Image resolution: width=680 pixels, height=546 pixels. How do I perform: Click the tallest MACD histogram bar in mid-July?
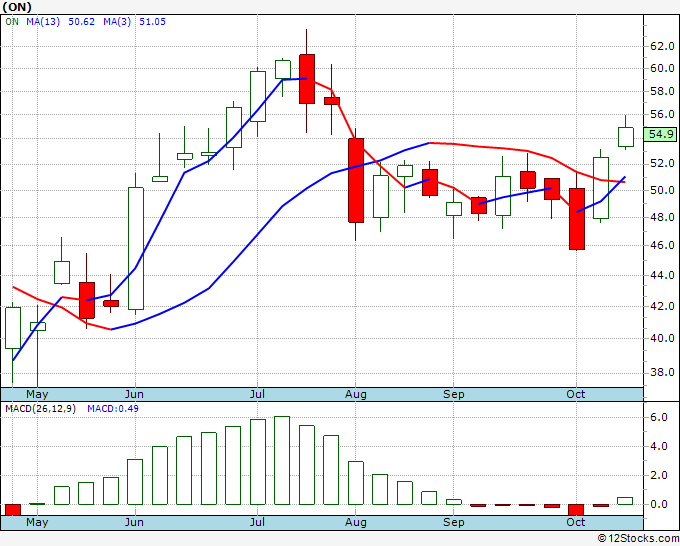(282, 461)
